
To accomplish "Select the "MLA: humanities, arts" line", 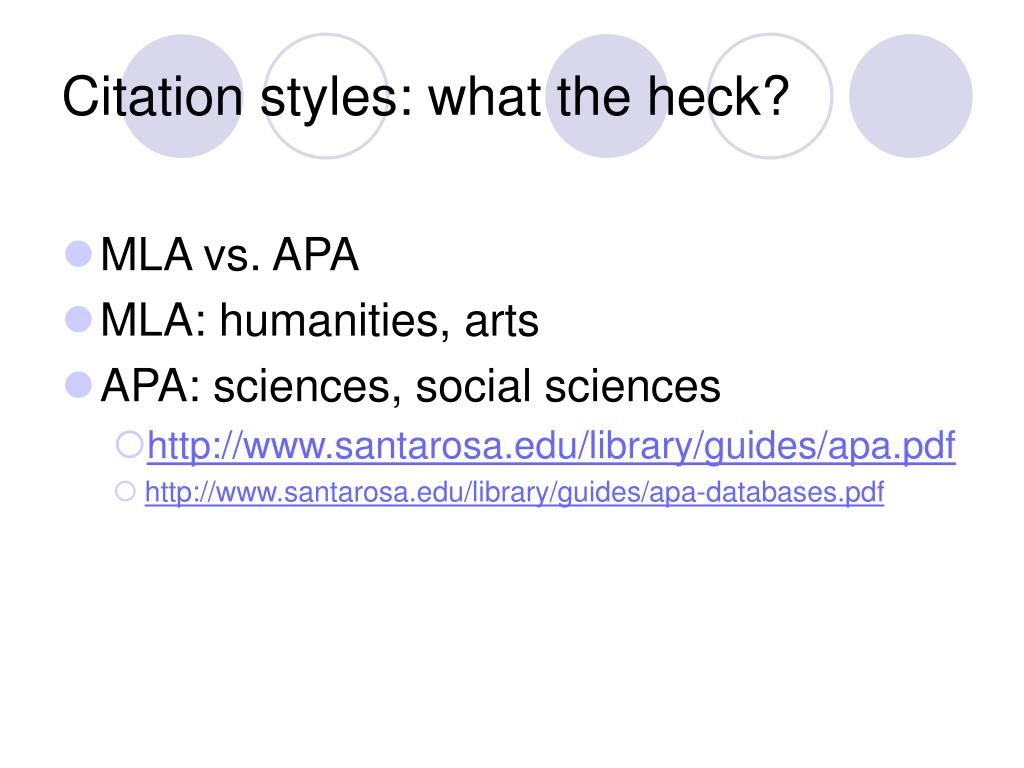I will tap(320, 321).
